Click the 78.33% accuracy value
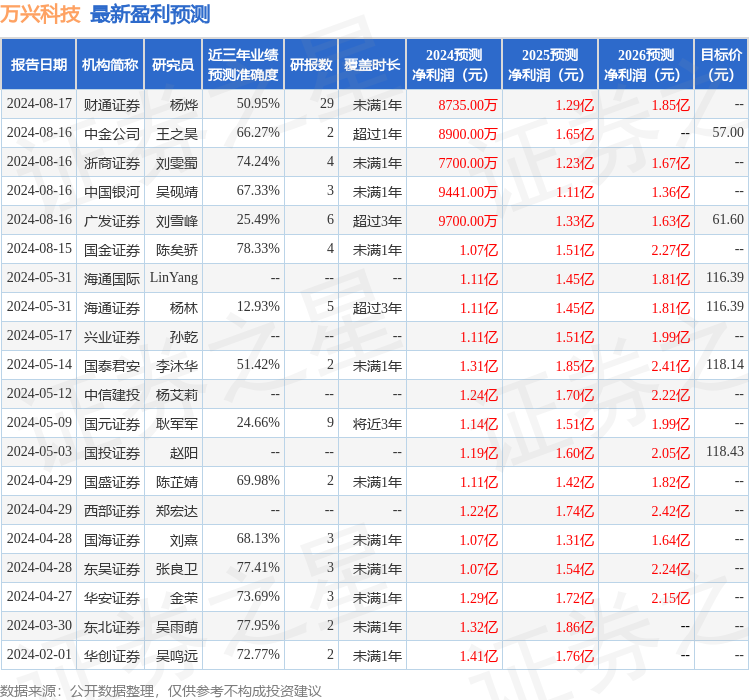This screenshot has width=749, height=700. tap(258, 248)
